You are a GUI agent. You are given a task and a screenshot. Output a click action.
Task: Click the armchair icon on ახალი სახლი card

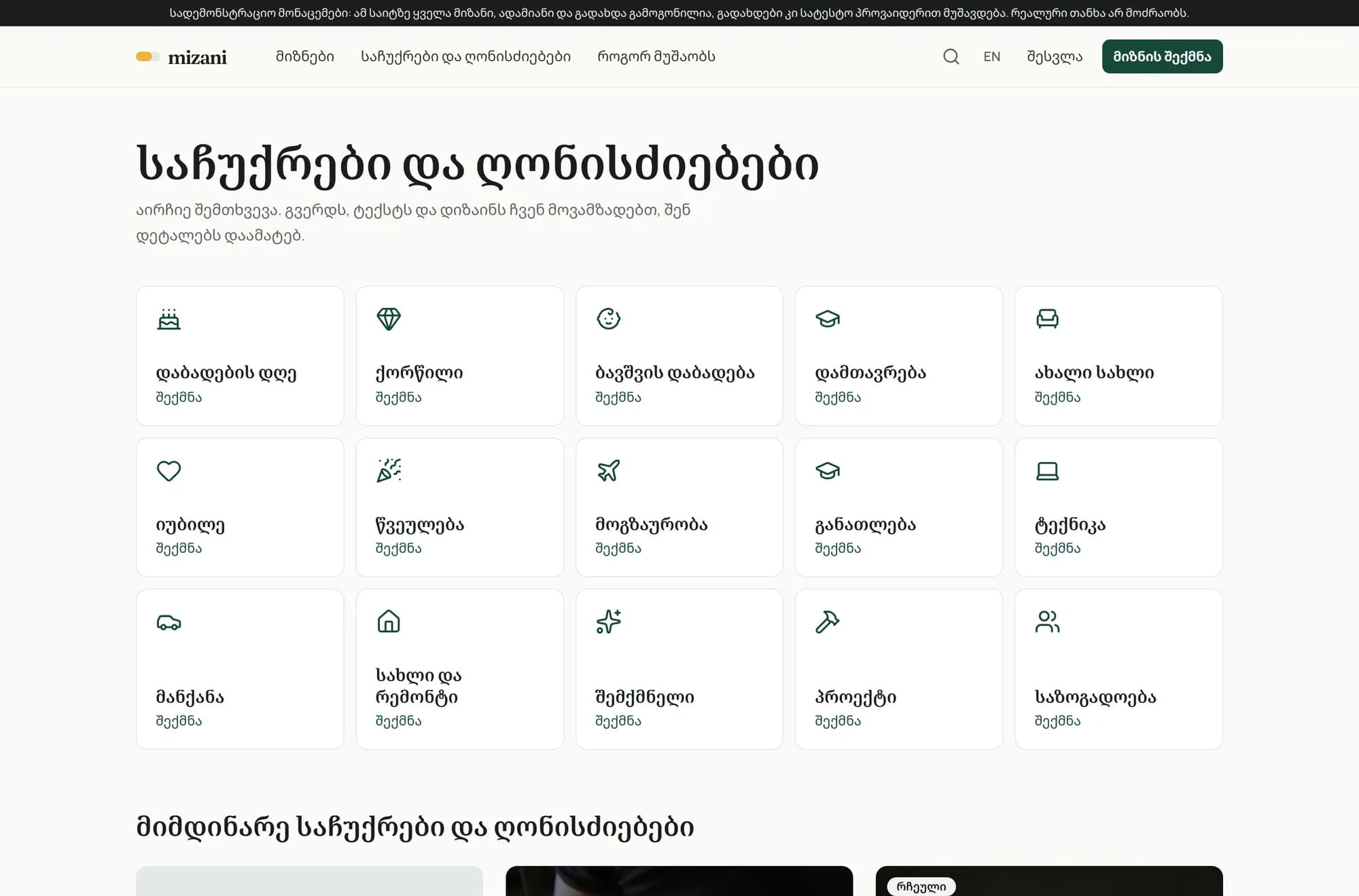(x=1047, y=319)
